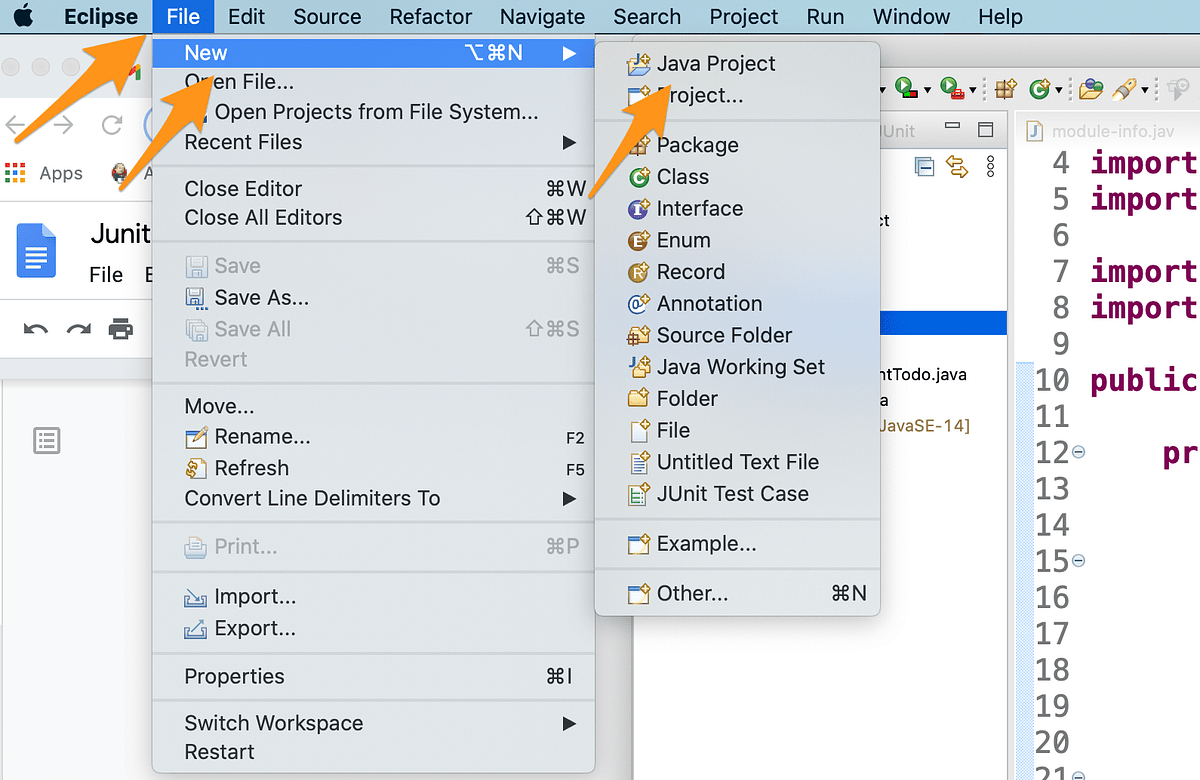Open the Package Explorer view menu dots
This screenshot has width=1200, height=780.
point(989,166)
